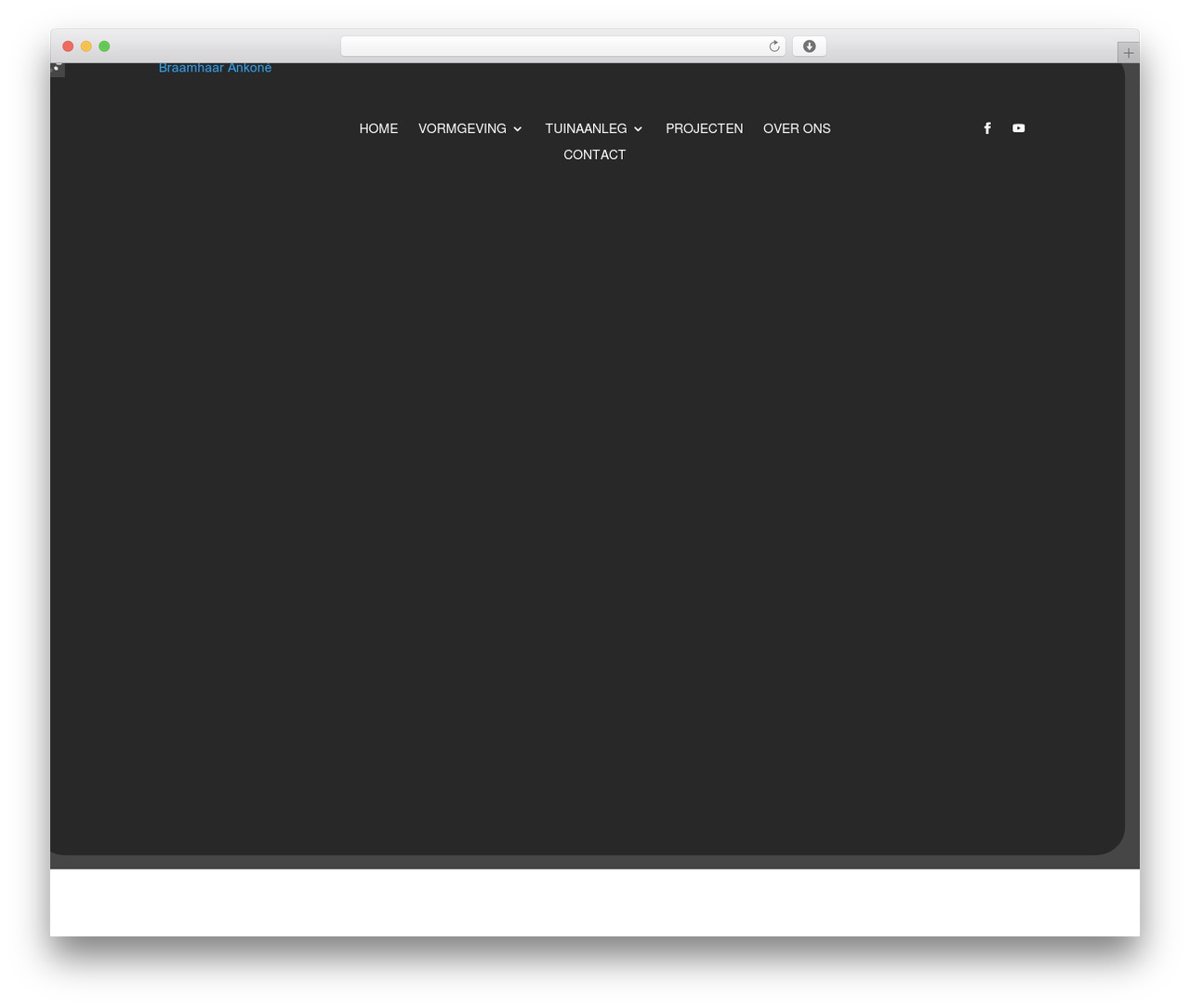Open a new tab with plus button
This screenshot has height=1008, width=1190.
(1129, 53)
